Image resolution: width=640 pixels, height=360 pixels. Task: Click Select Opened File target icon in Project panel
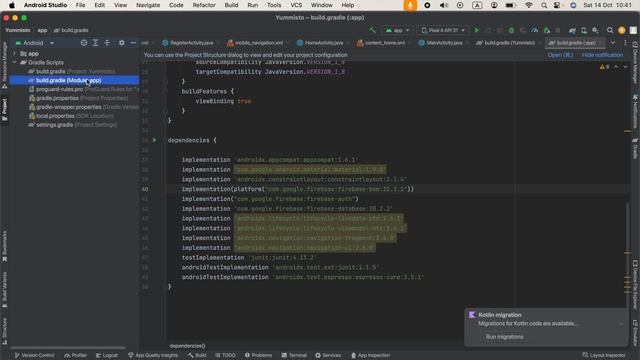click(x=84, y=43)
